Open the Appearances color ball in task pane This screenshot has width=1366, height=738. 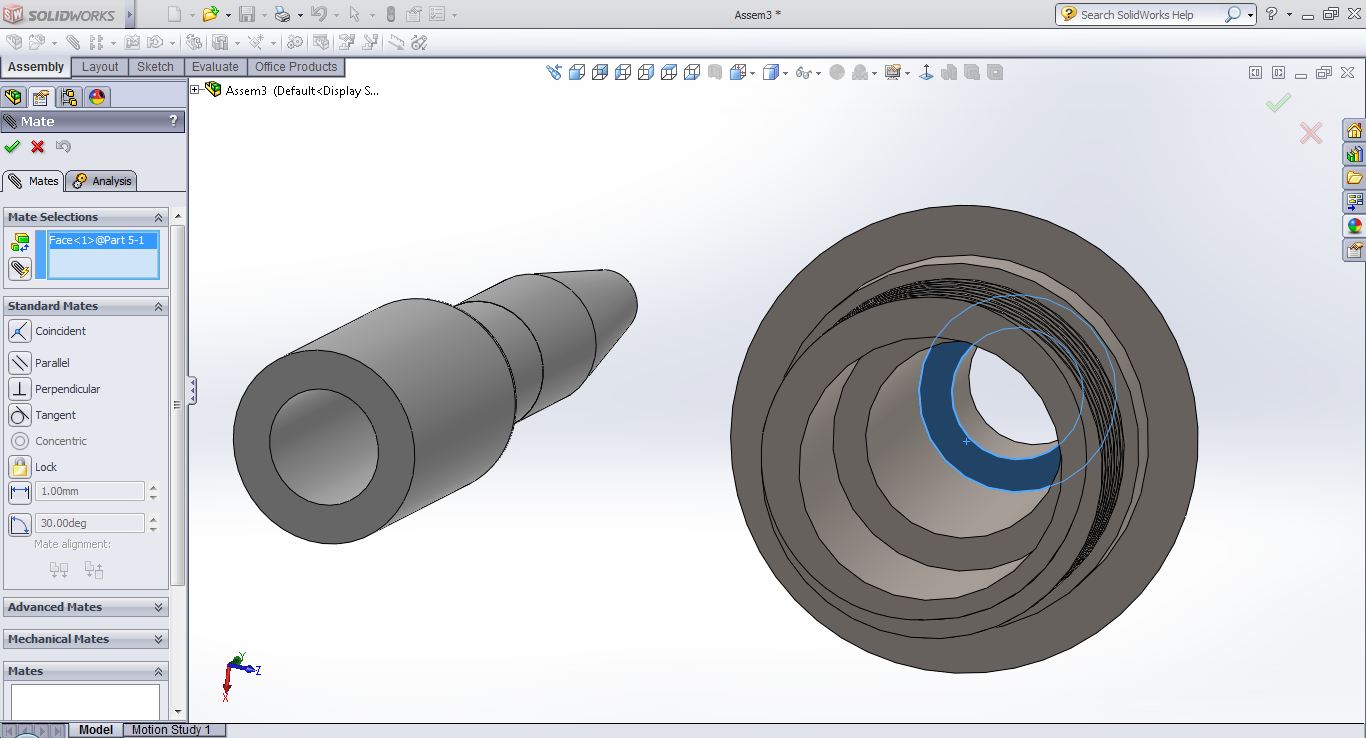point(1354,226)
